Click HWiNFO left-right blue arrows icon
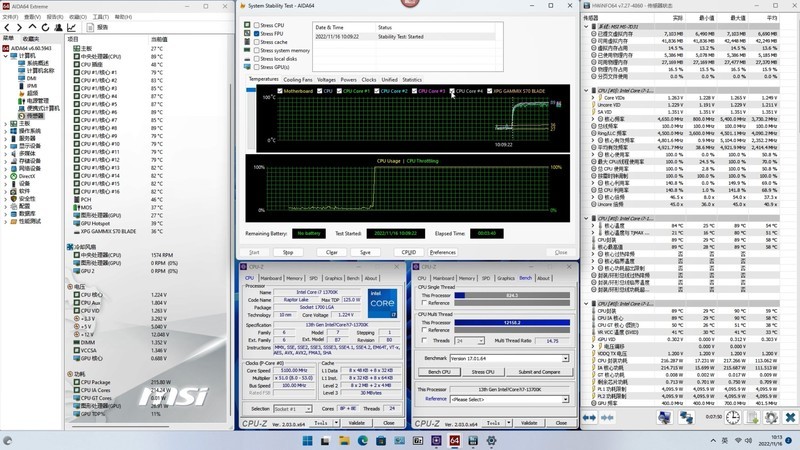Image resolution: width=800 pixels, height=450 pixels. pyautogui.click(x=589, y=417)
